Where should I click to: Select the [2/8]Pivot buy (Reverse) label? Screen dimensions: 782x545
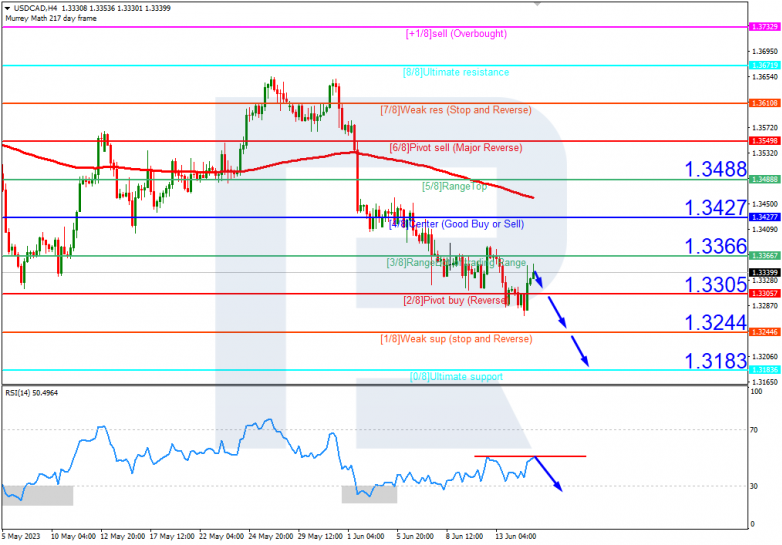pos(456,300)
